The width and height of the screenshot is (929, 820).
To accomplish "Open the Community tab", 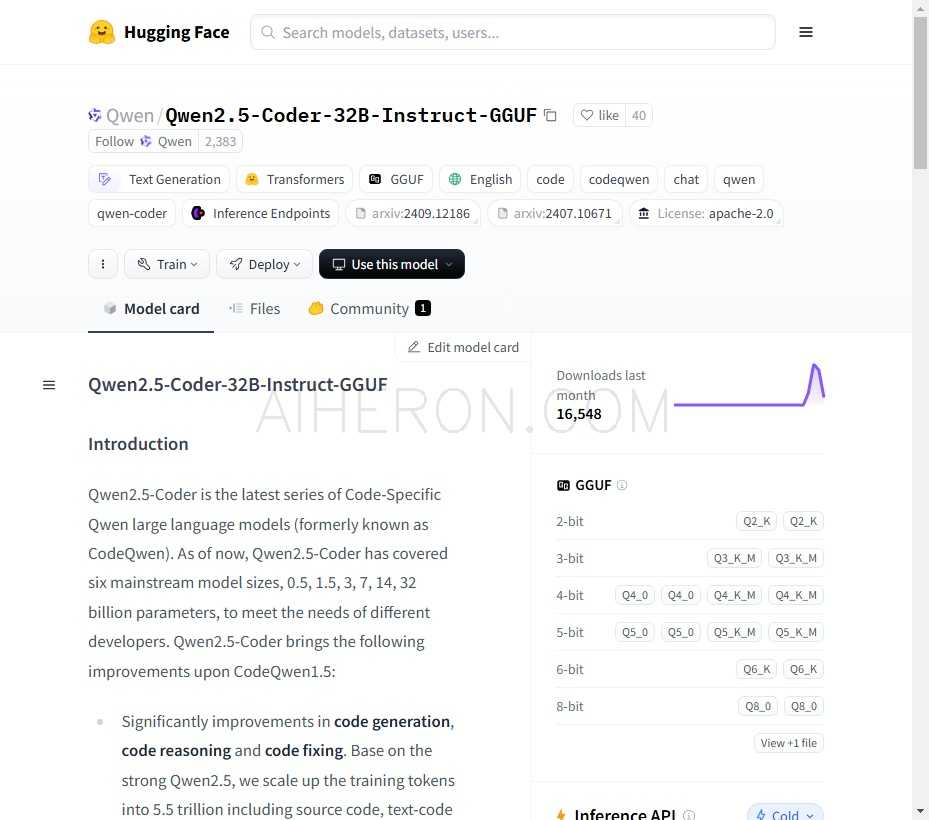I will point(367,308).
